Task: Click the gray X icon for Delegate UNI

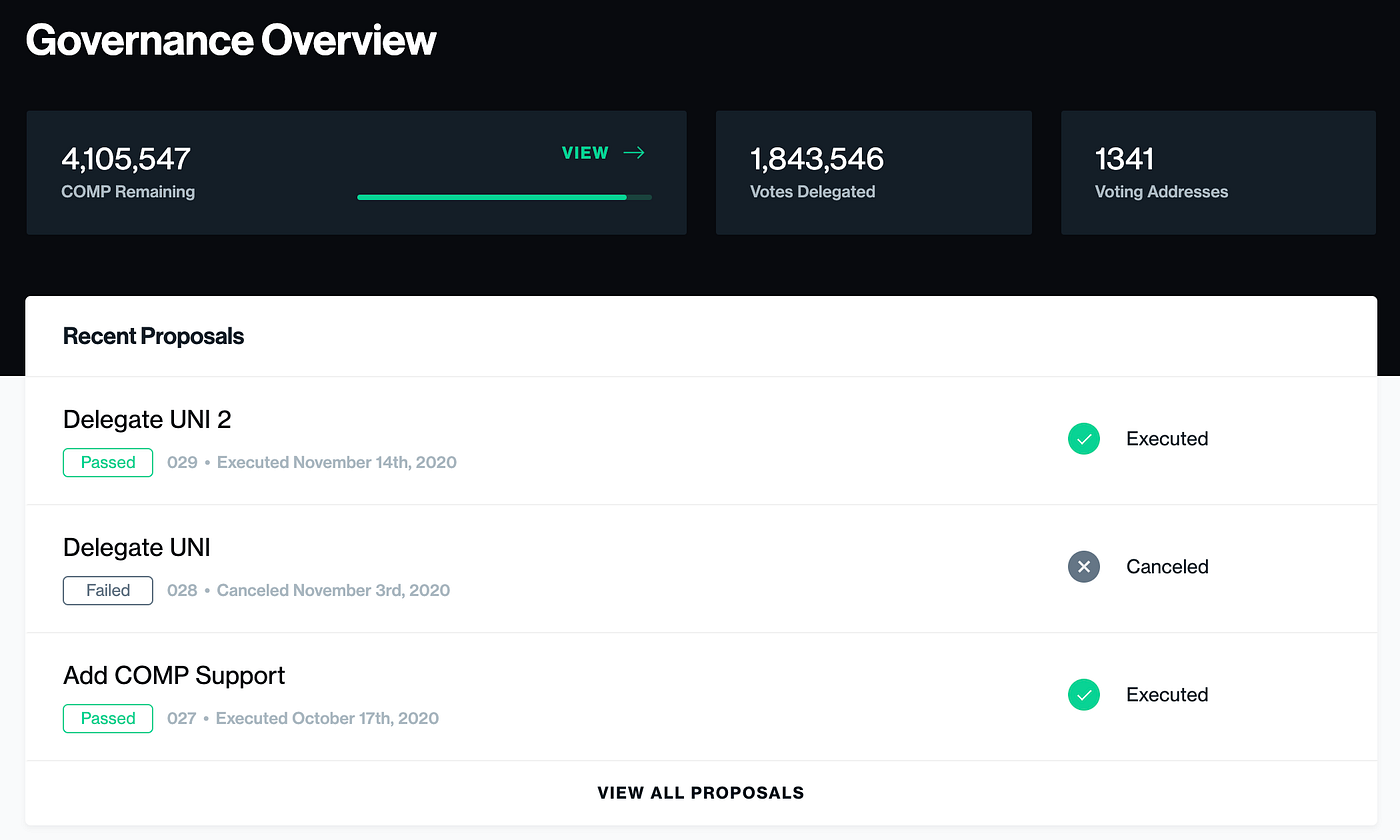Action: tap(1084, 566)
